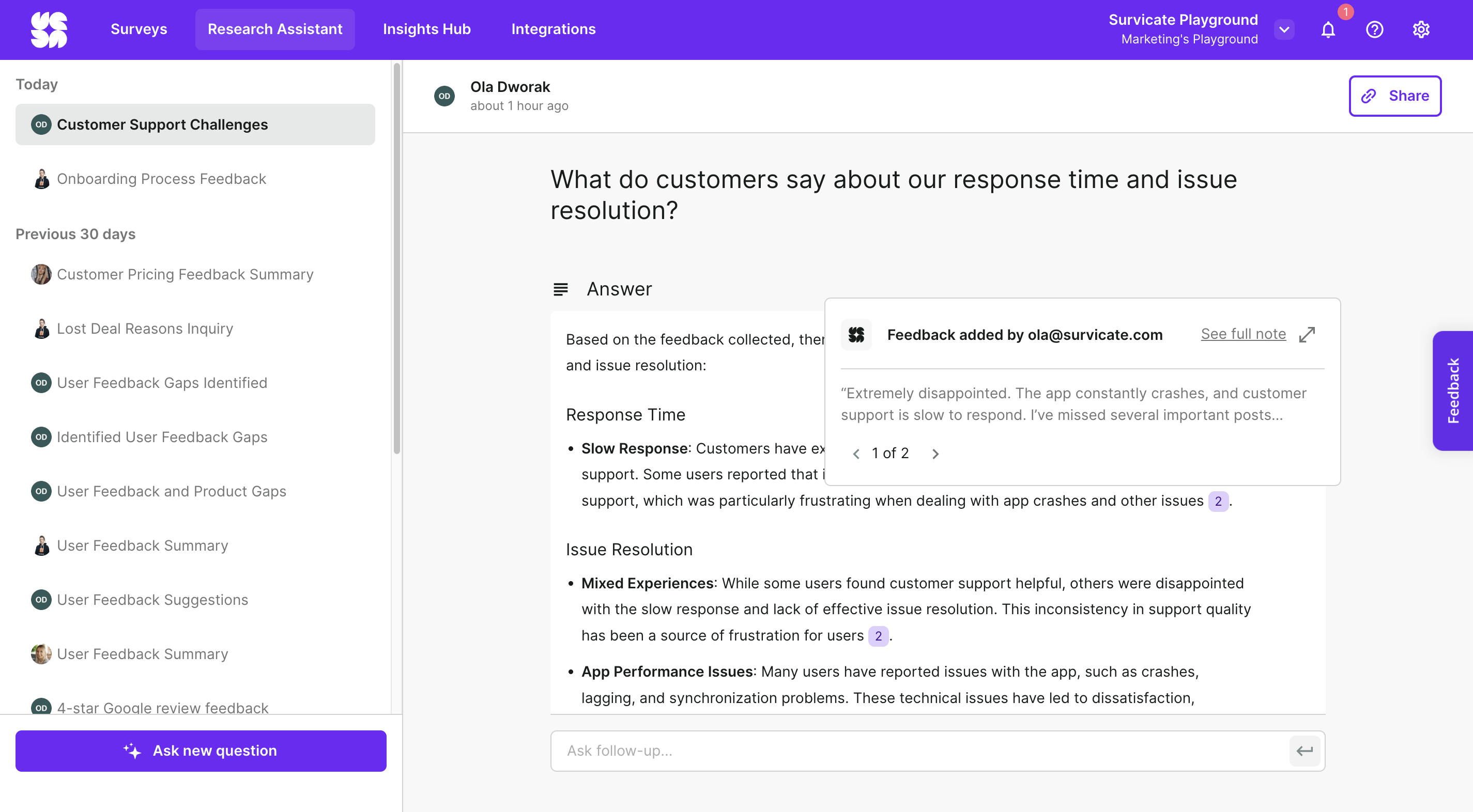
Task: Click the answer outline icon beside Answer heading
Action: point(561,289)
